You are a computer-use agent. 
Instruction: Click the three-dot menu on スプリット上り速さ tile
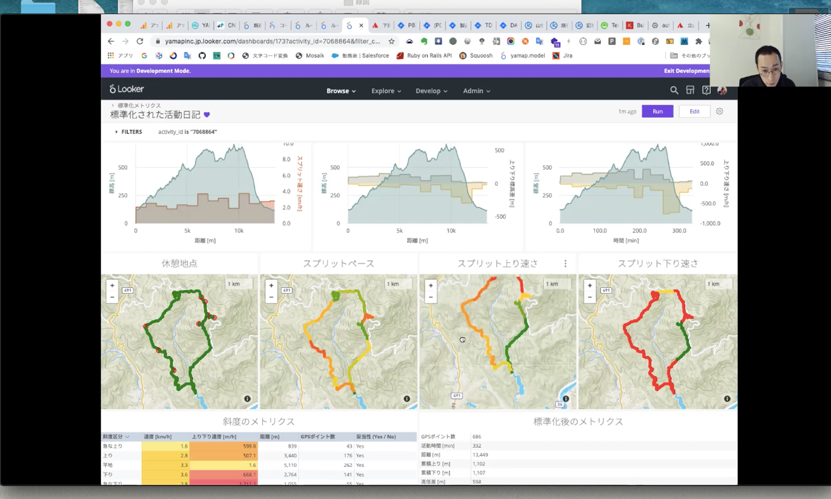point(565,263)
